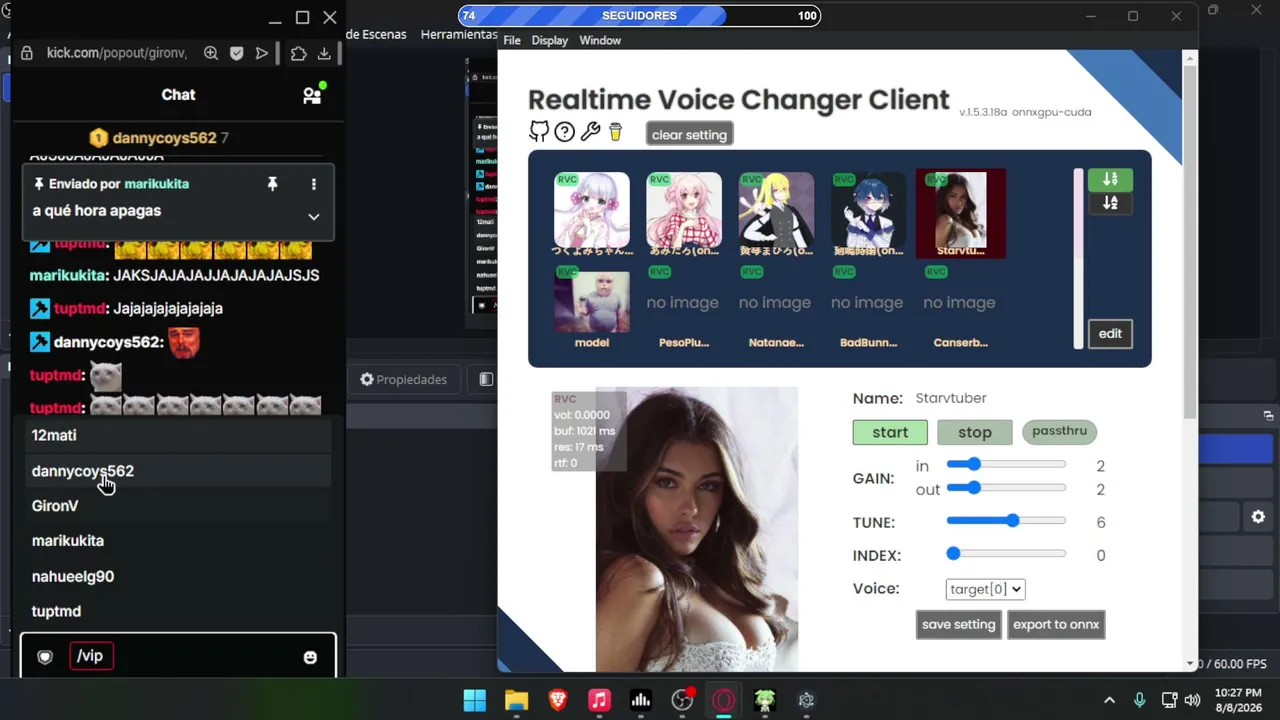This screenshot has width=1280, height=720.
Task: Open pinned message three-dot options
Action: coord(314,184)
